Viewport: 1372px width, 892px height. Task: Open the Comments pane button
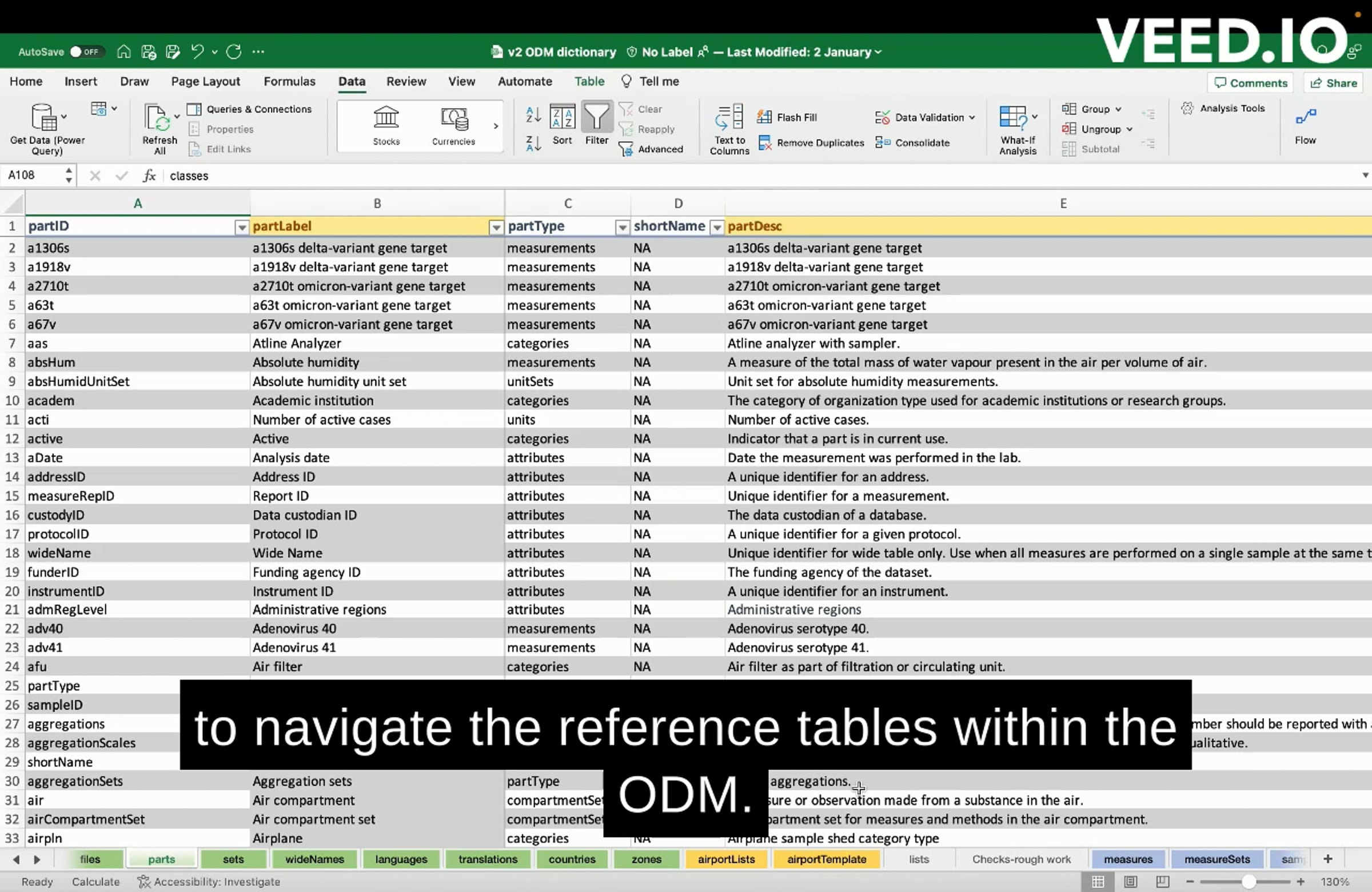pos(1250,83)
